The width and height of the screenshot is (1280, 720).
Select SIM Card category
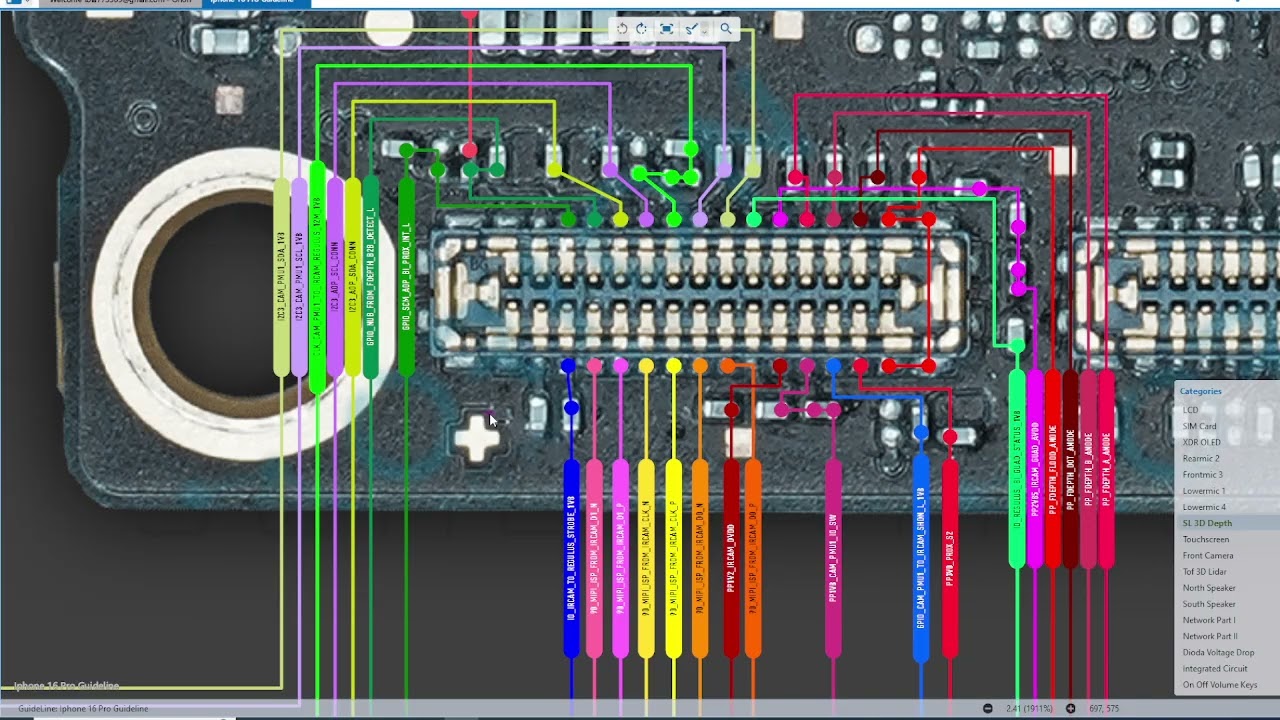1199,426
